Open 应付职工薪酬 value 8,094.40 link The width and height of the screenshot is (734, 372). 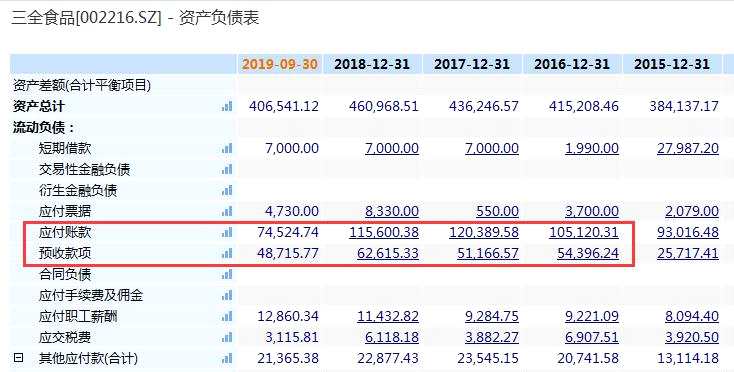point(692,317)
